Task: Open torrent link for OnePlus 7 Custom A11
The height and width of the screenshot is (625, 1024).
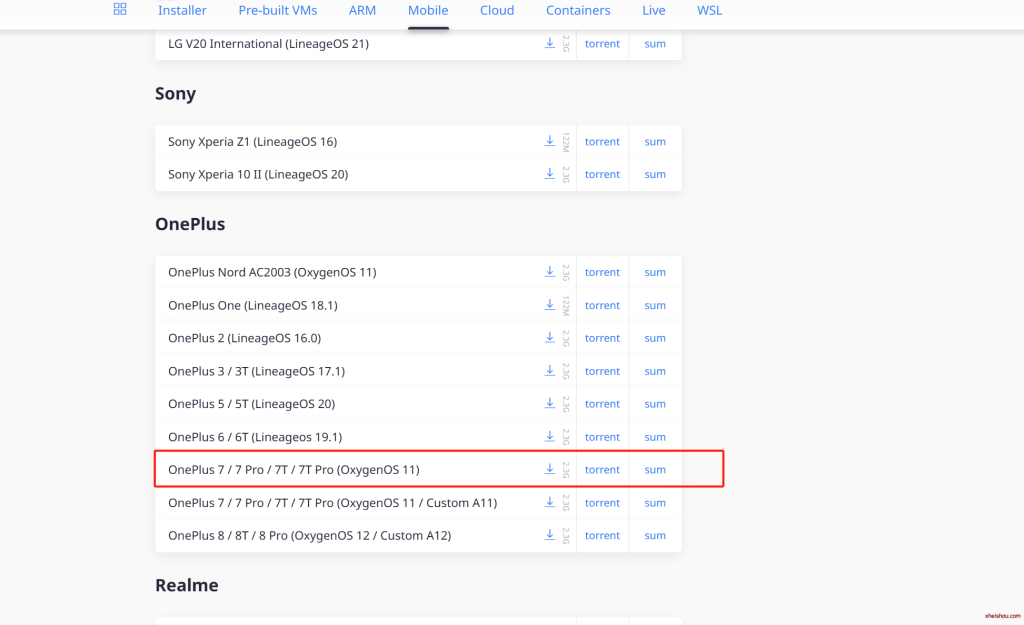Action: 602,503
